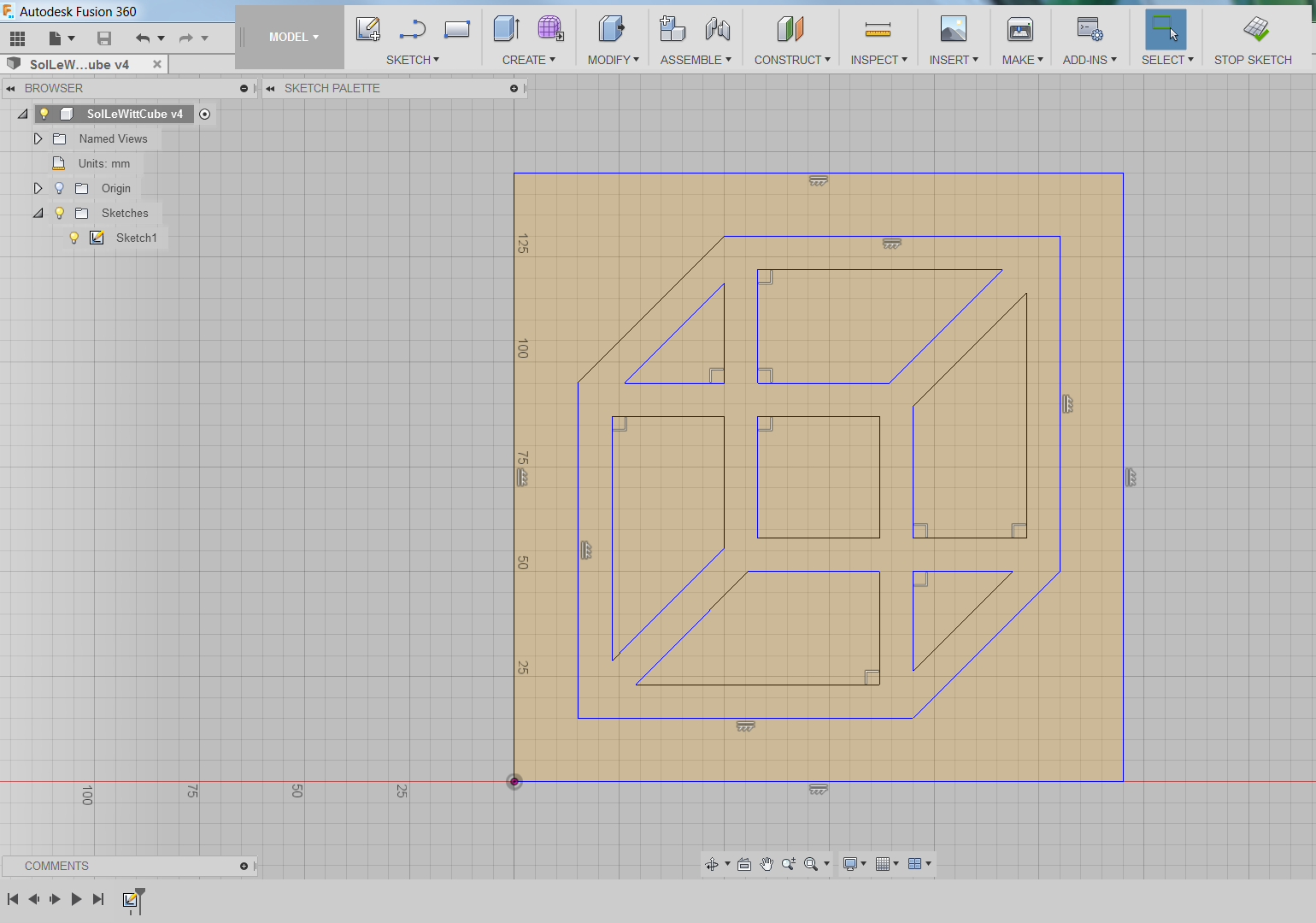Click the Create Form icon
This screenshot has width=1316, height=923.
tap(551, 29)
